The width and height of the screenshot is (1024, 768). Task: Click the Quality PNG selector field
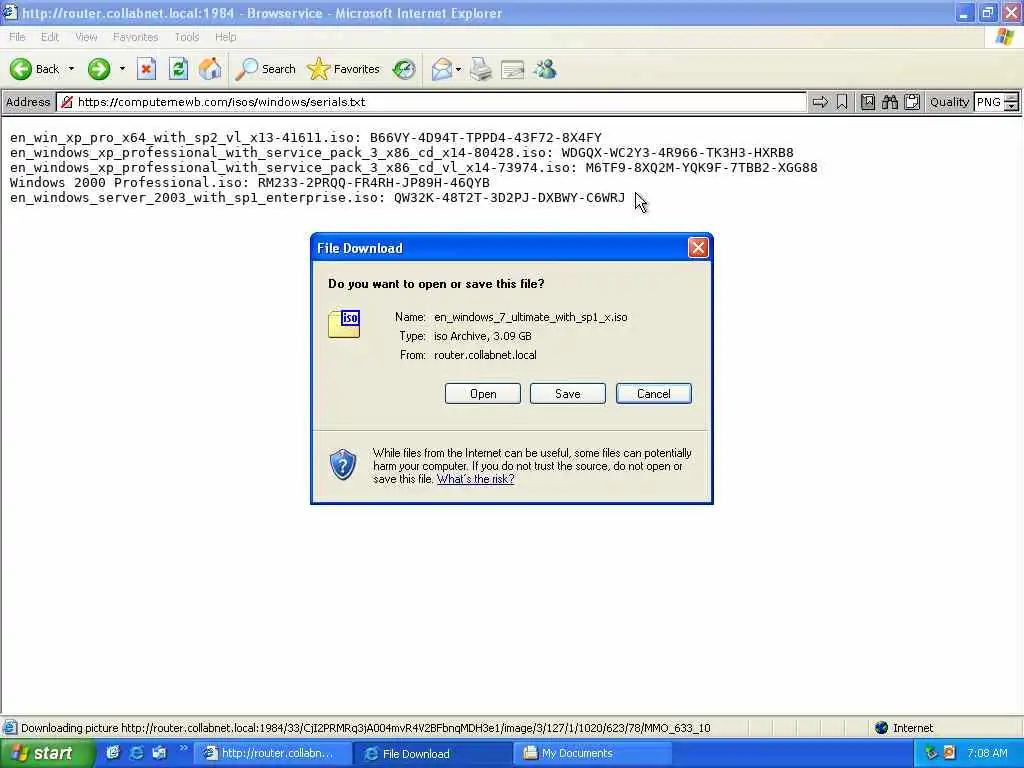pyautogui.click(x=989, y=102)
